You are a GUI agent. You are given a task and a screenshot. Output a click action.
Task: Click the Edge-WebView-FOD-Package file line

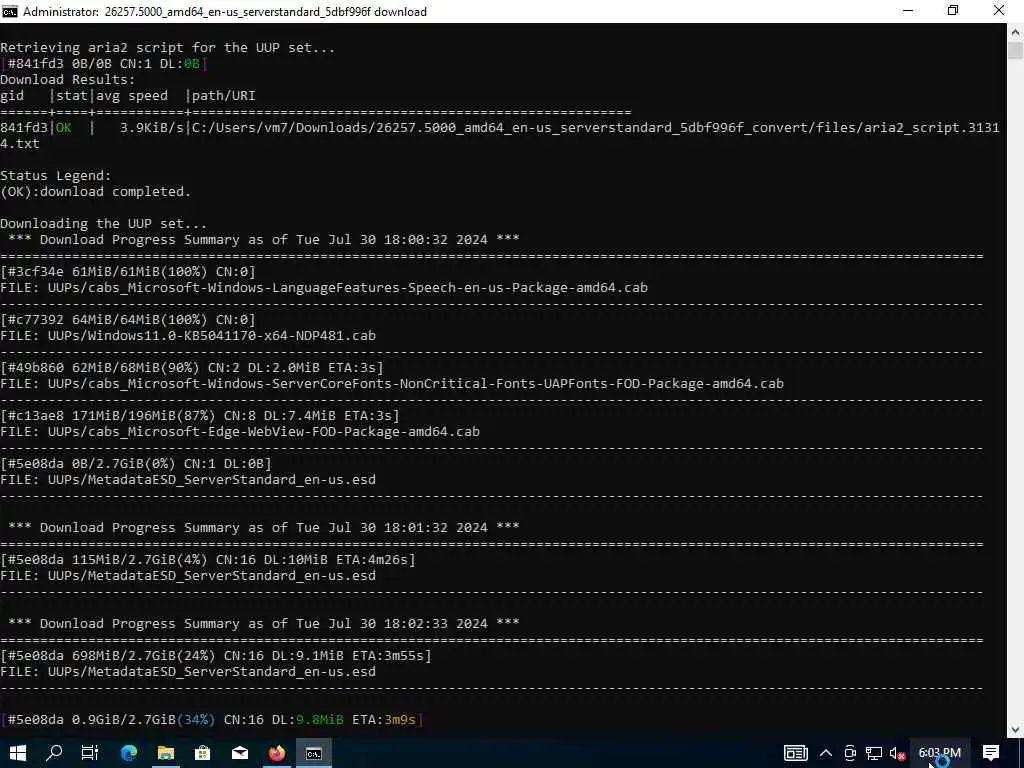[x=240, y=432]
